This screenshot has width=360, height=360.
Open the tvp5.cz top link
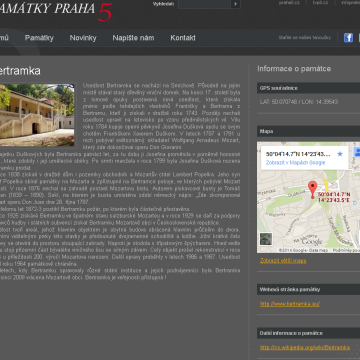tap(320, 3)
